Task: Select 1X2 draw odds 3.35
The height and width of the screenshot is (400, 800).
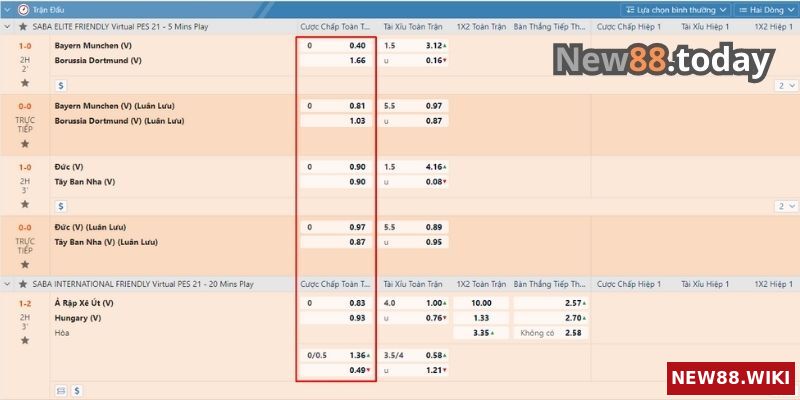Action: point(481,333)
